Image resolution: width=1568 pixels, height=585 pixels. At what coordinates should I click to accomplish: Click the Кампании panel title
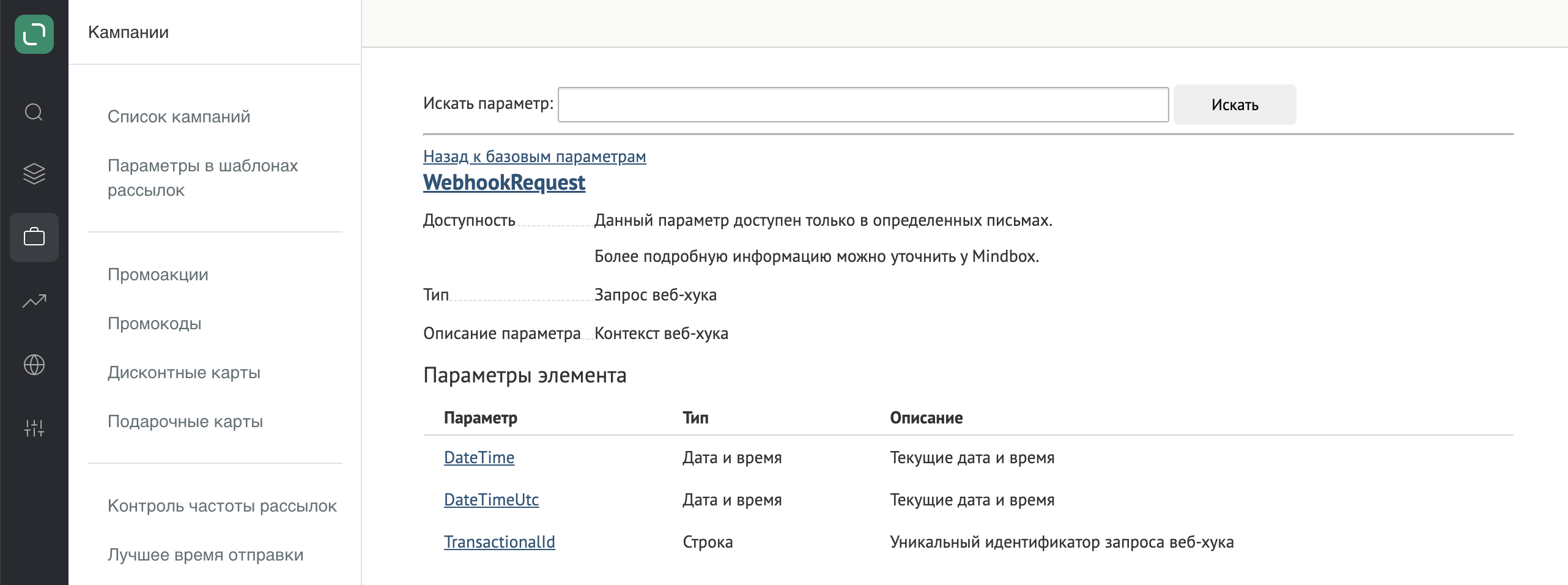128,32
